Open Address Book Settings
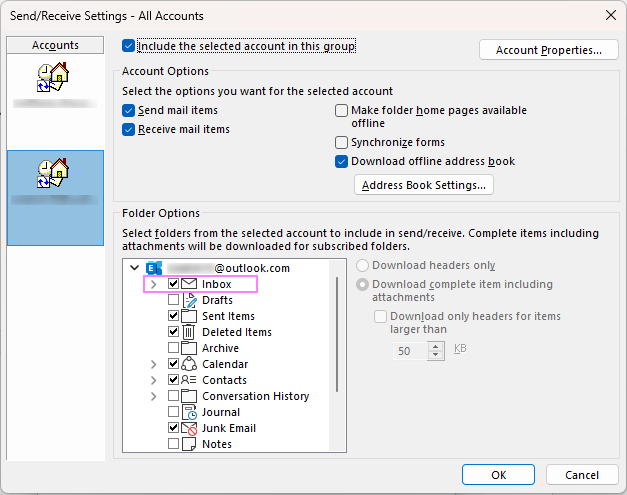The height and width of the screenshot is (495, 627). pos(424,185)
